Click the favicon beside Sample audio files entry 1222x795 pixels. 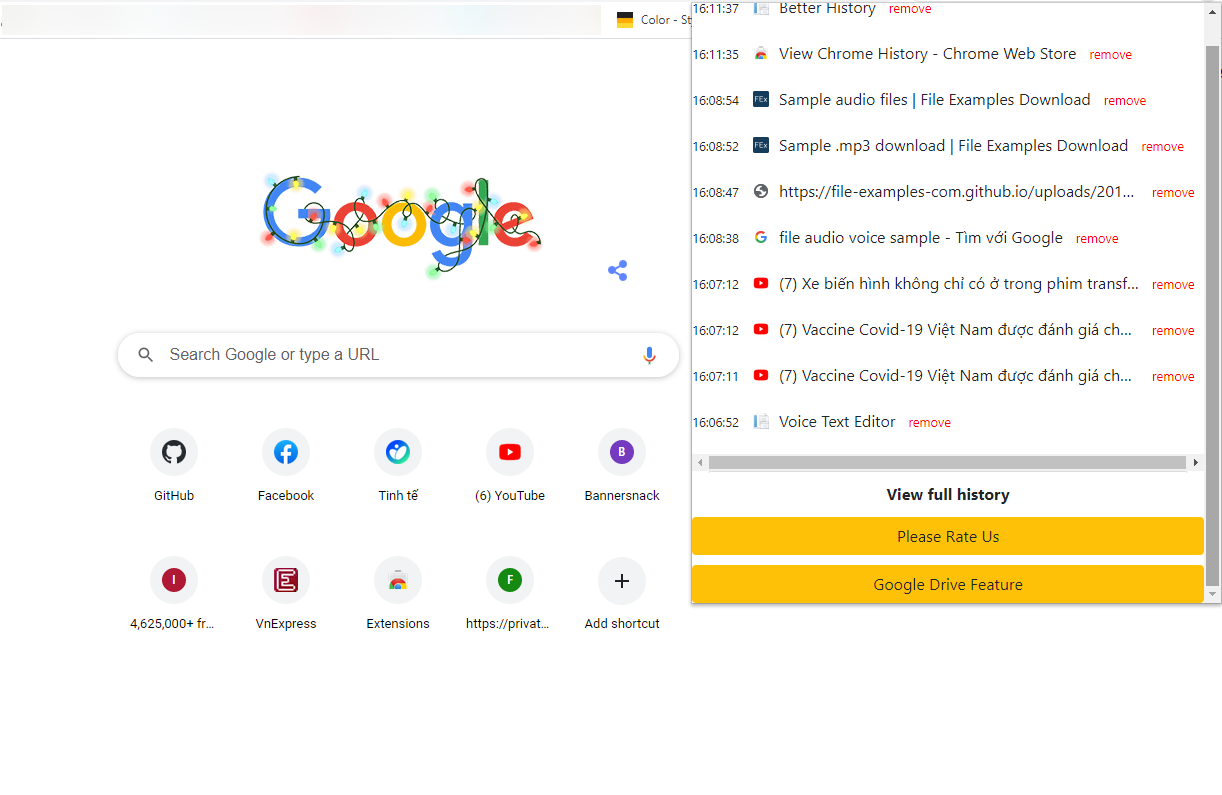tap(761, 100)
